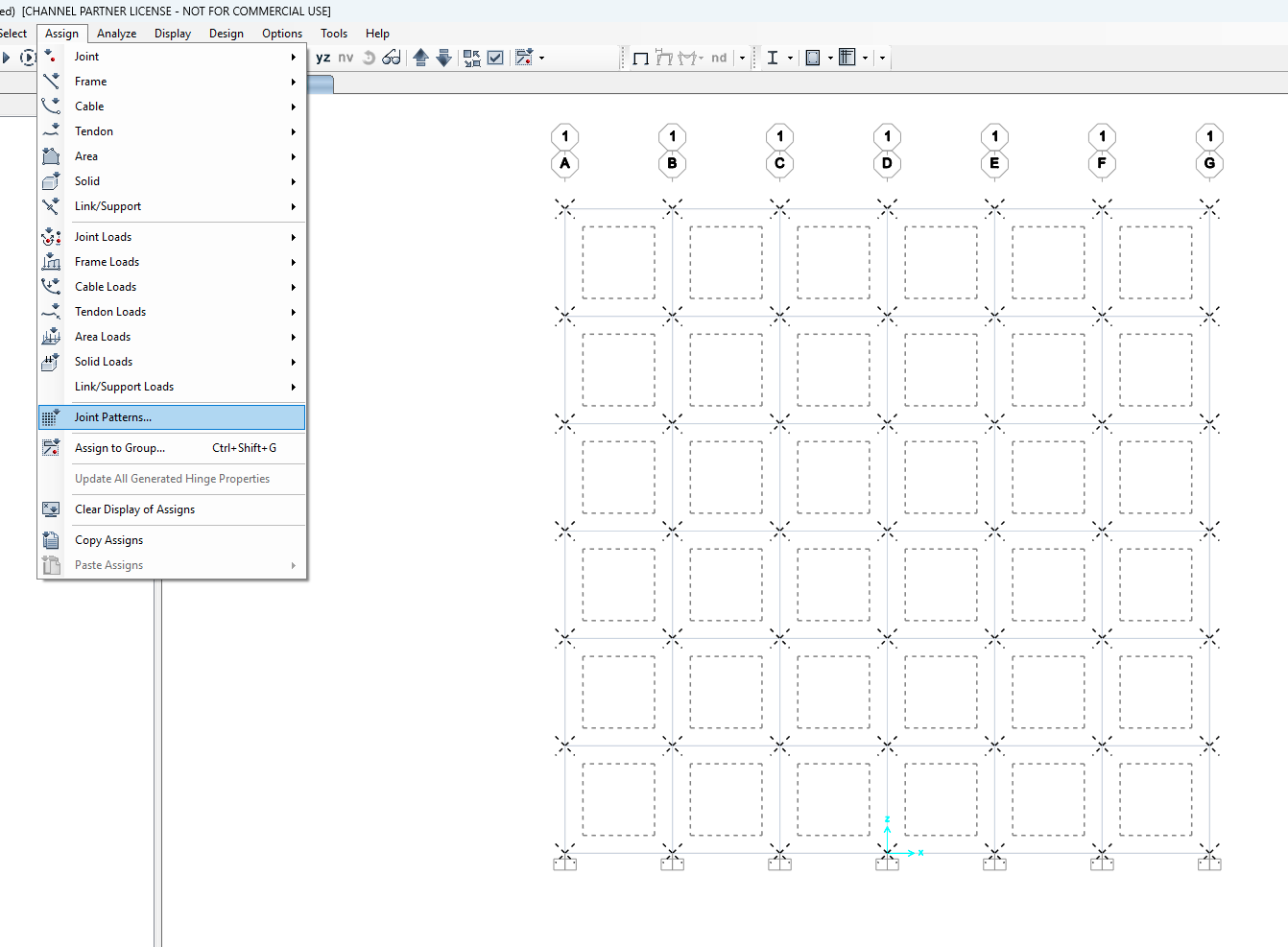Open the Analyze menu
The width and height of the screenshot is (1288, 947).
[116, 34]
